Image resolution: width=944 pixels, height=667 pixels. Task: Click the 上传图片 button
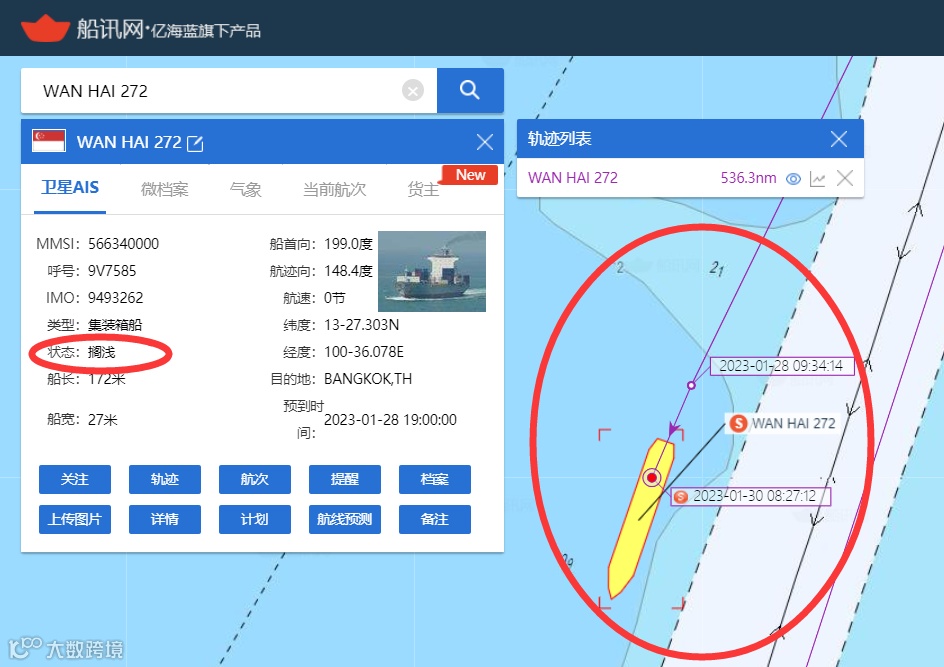pos(75,519)
